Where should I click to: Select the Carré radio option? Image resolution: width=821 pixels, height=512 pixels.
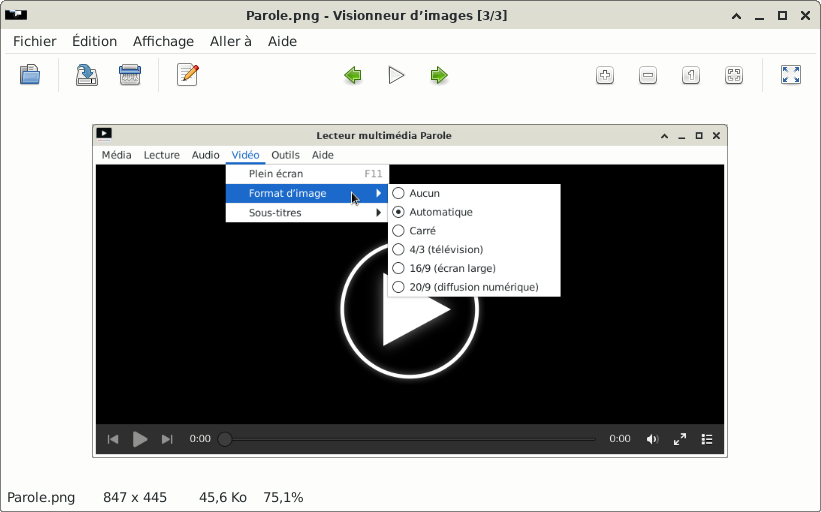point(398,231)
